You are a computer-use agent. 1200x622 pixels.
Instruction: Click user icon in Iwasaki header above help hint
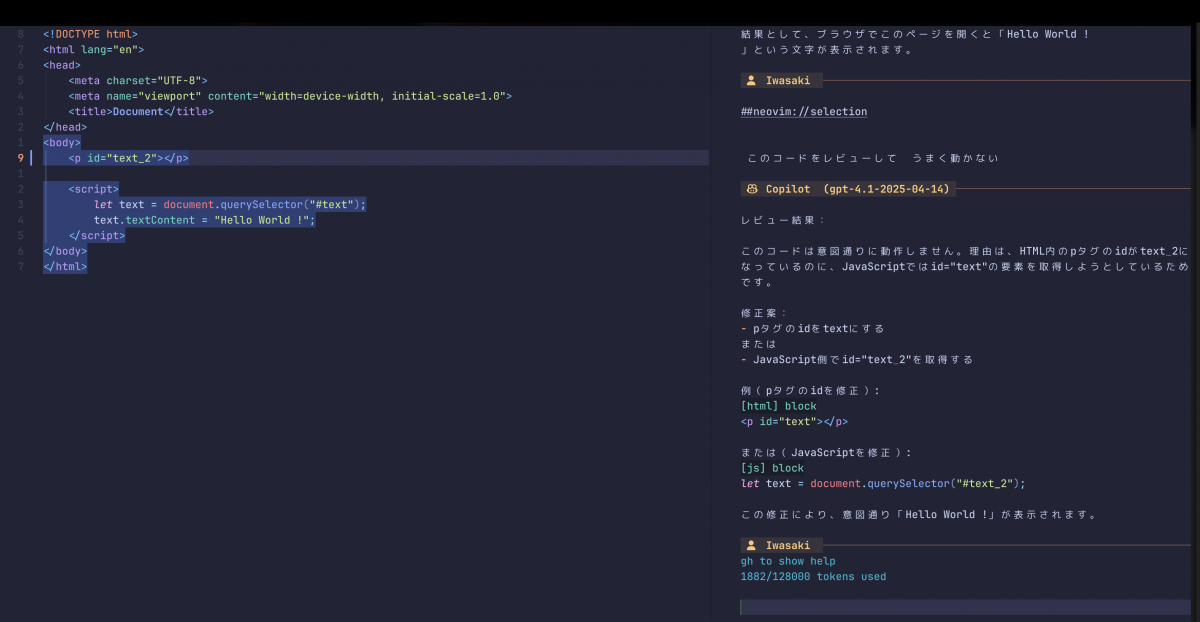[x=752, y=545]
